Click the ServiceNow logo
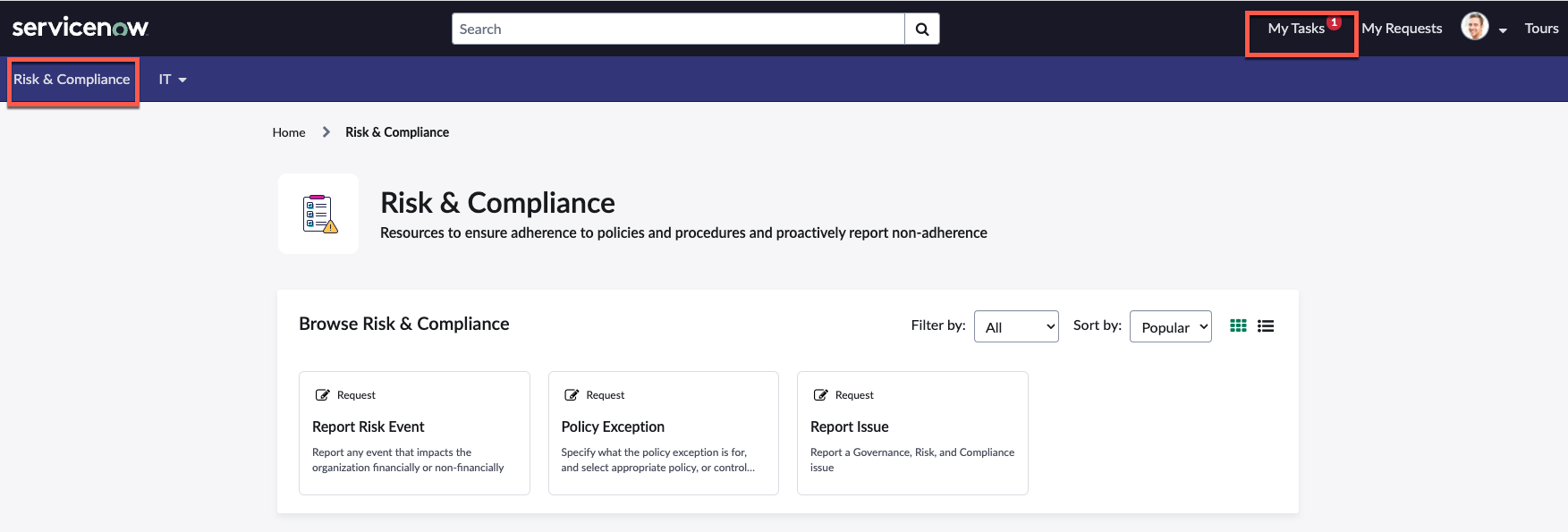The width and height of the screenshot is (1568, 532). click(81, 28)
